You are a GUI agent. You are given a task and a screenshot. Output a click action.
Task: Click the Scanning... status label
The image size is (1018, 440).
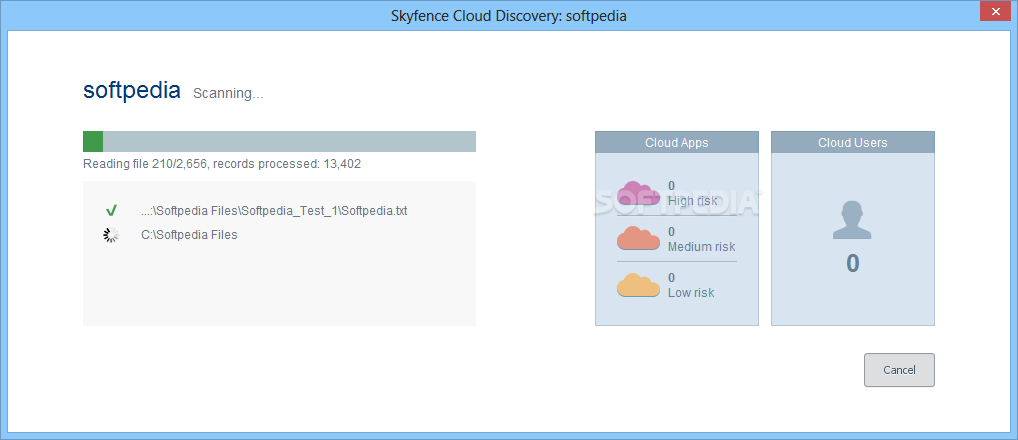tap(229, 93)
